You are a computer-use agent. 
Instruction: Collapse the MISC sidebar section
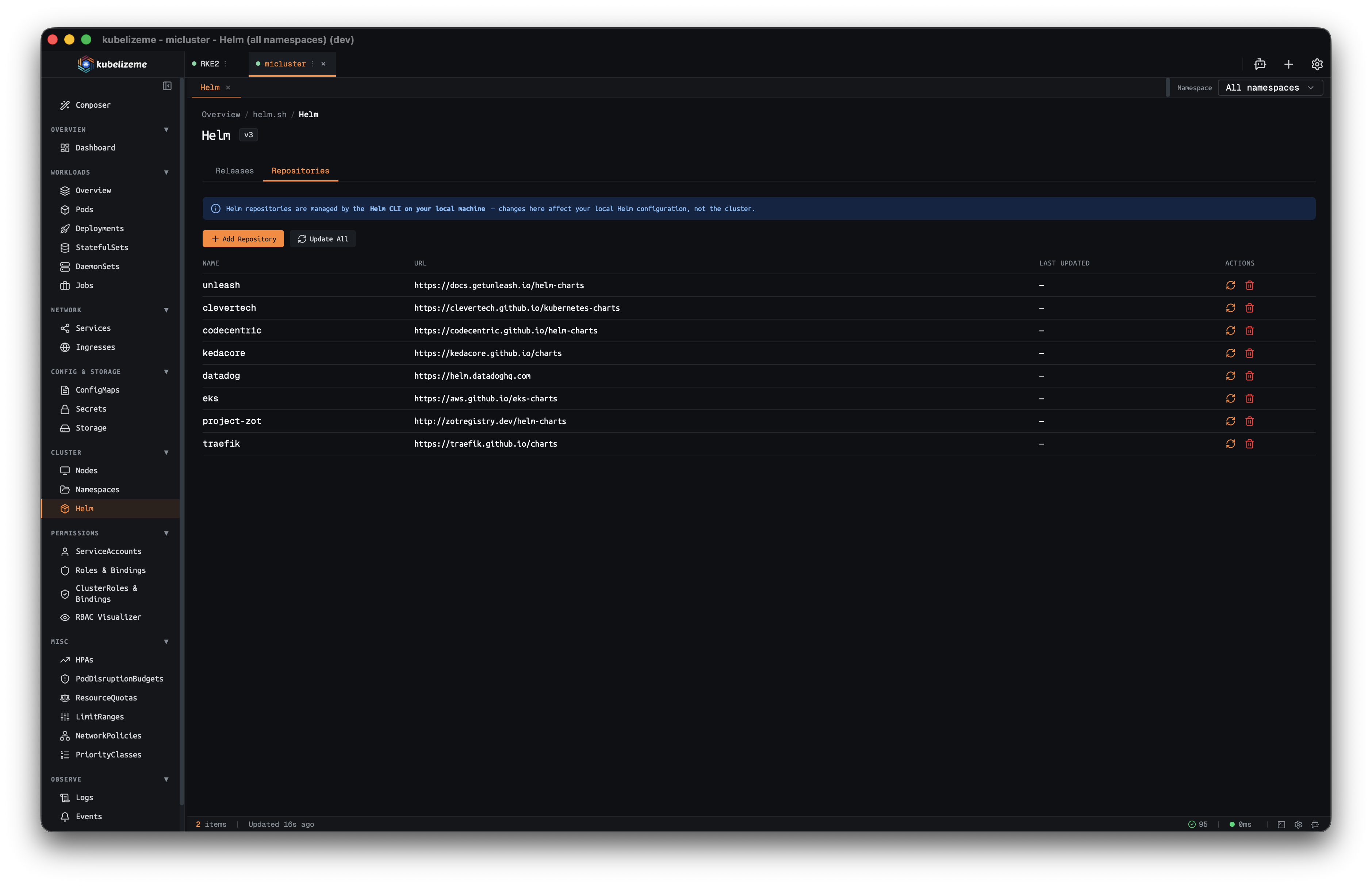[166, 641]
